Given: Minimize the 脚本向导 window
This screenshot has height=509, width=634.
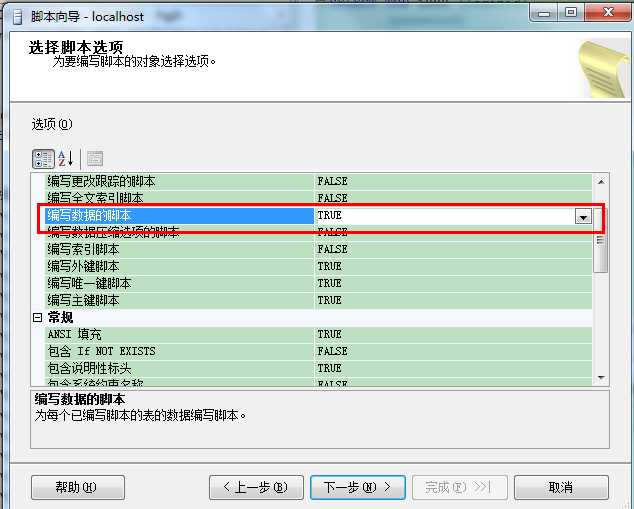Looking at the screenshot, I should (544, 13).
